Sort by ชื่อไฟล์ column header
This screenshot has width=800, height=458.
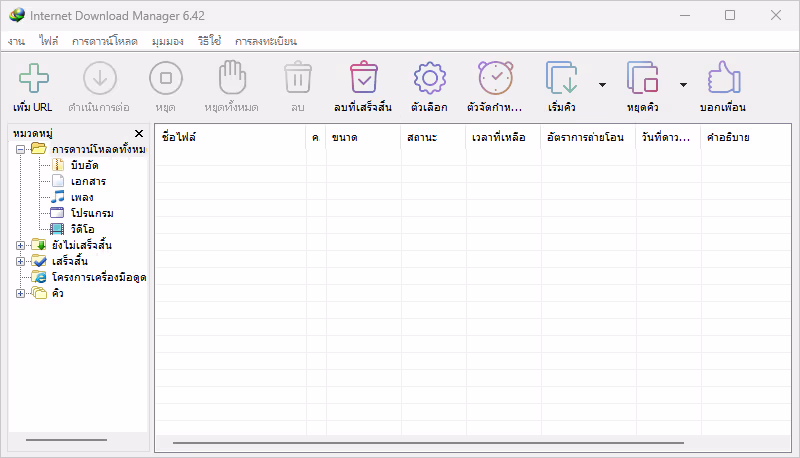(230, 137)
